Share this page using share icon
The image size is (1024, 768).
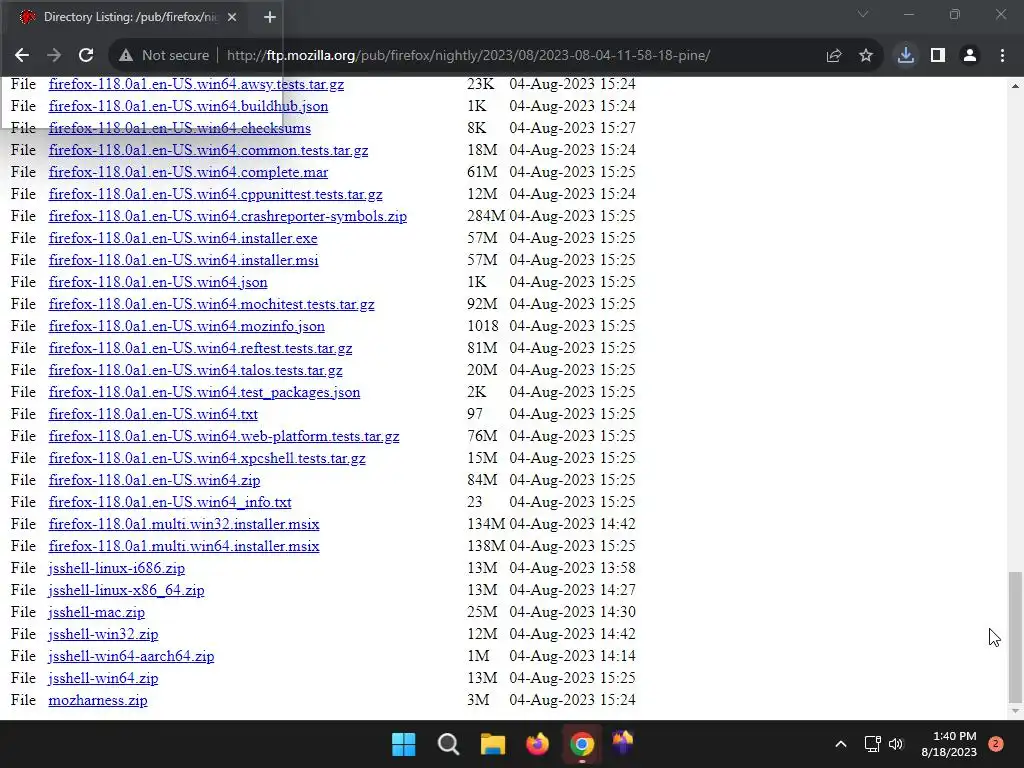(x=833, y=56)
